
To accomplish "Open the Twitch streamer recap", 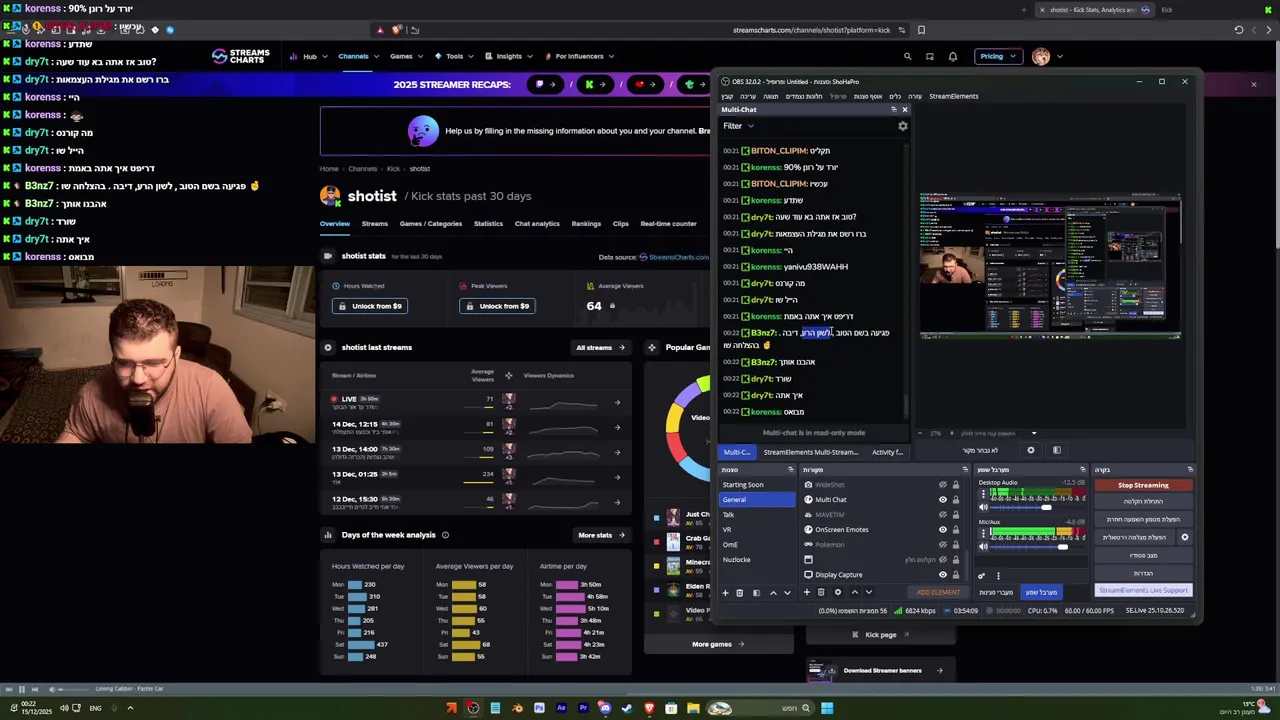I will coord(546,84).
